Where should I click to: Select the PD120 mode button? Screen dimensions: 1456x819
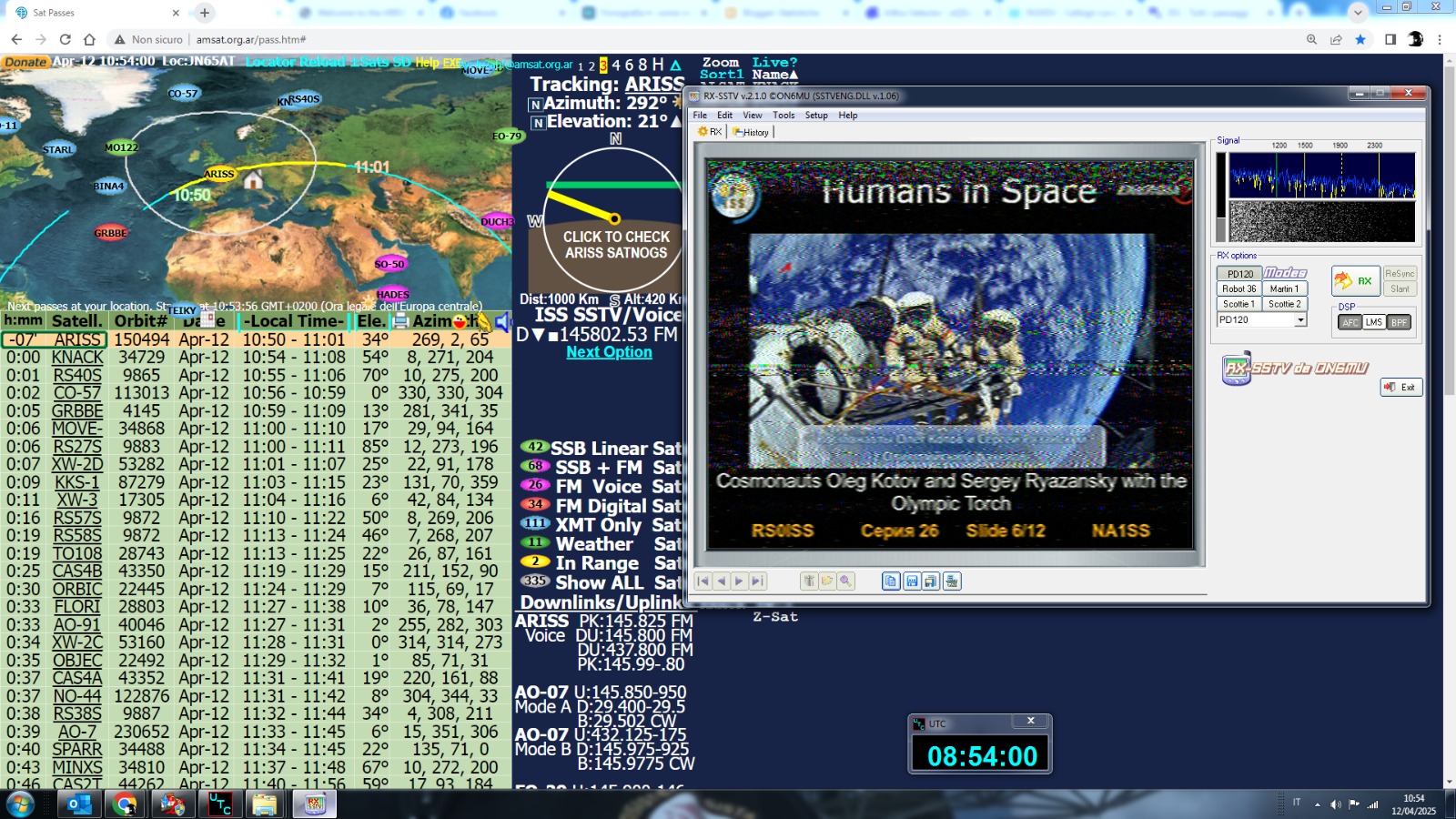click(1239, 274)
